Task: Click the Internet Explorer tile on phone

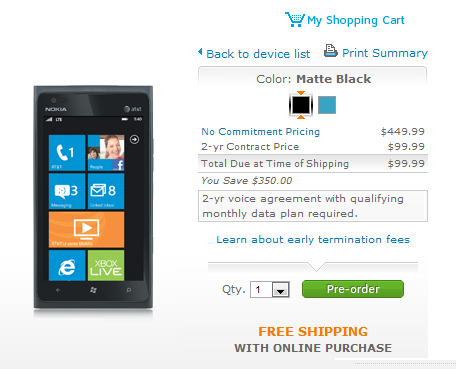Action: (x=67, y=265)
